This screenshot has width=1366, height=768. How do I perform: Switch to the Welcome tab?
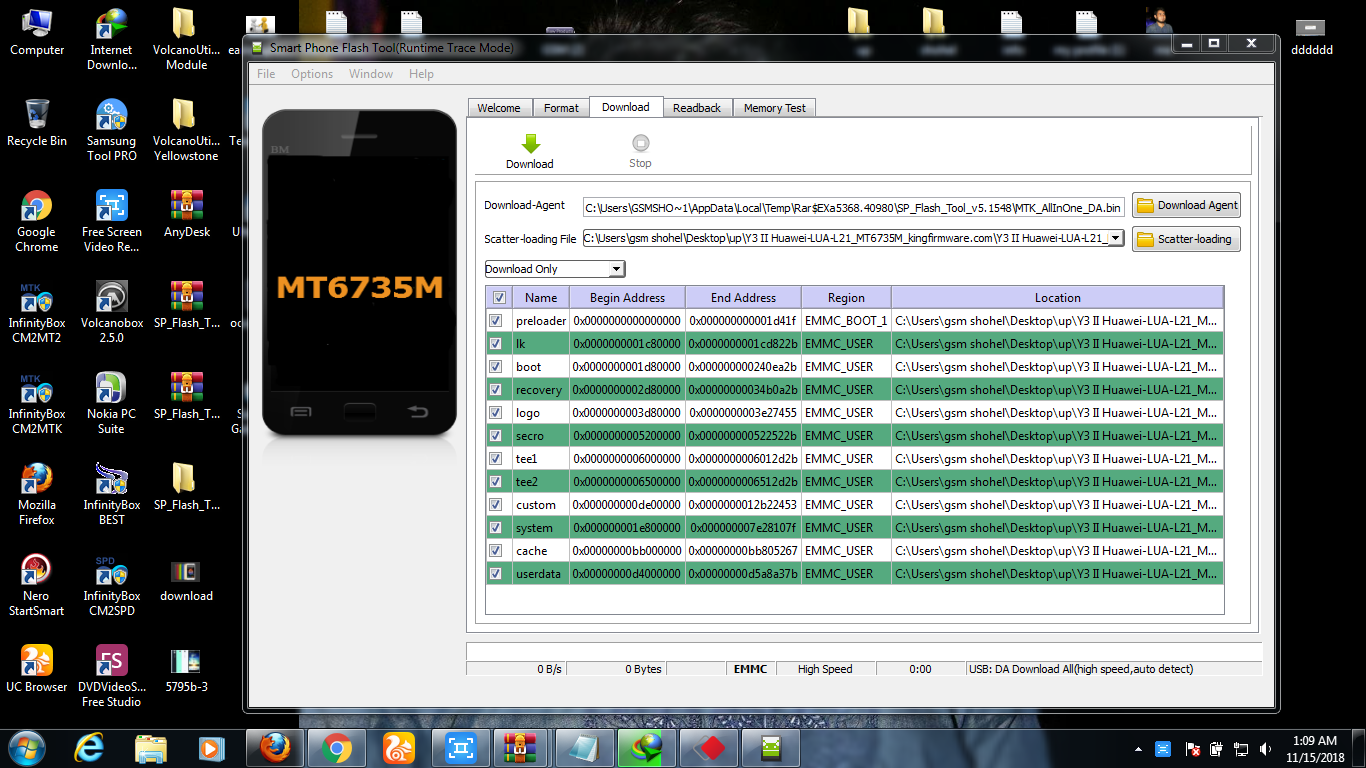click(499, 108)
